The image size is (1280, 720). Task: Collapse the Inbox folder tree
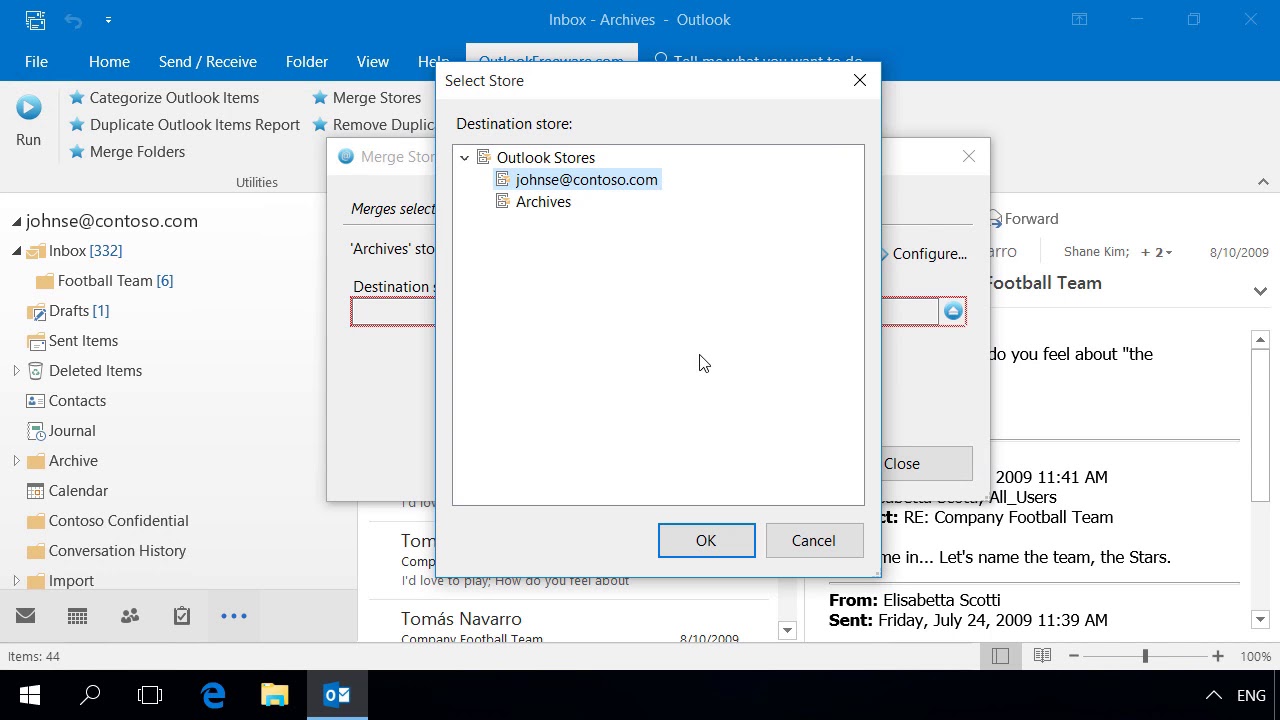pyautogui.click(x=17, y=252)
